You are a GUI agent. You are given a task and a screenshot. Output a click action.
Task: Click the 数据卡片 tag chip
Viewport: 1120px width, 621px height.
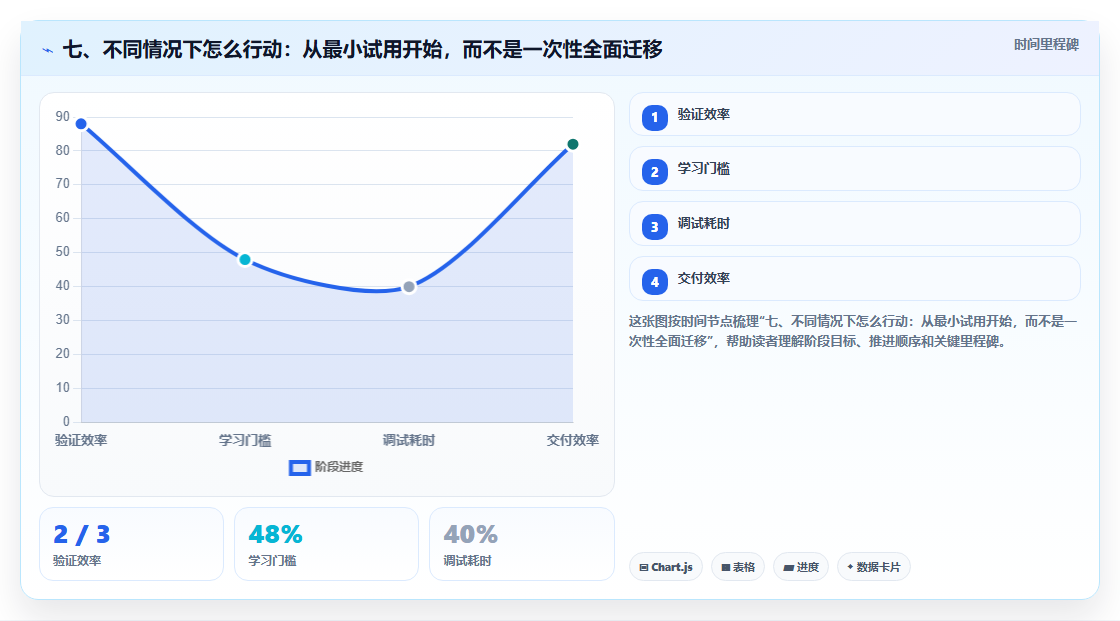874,567
